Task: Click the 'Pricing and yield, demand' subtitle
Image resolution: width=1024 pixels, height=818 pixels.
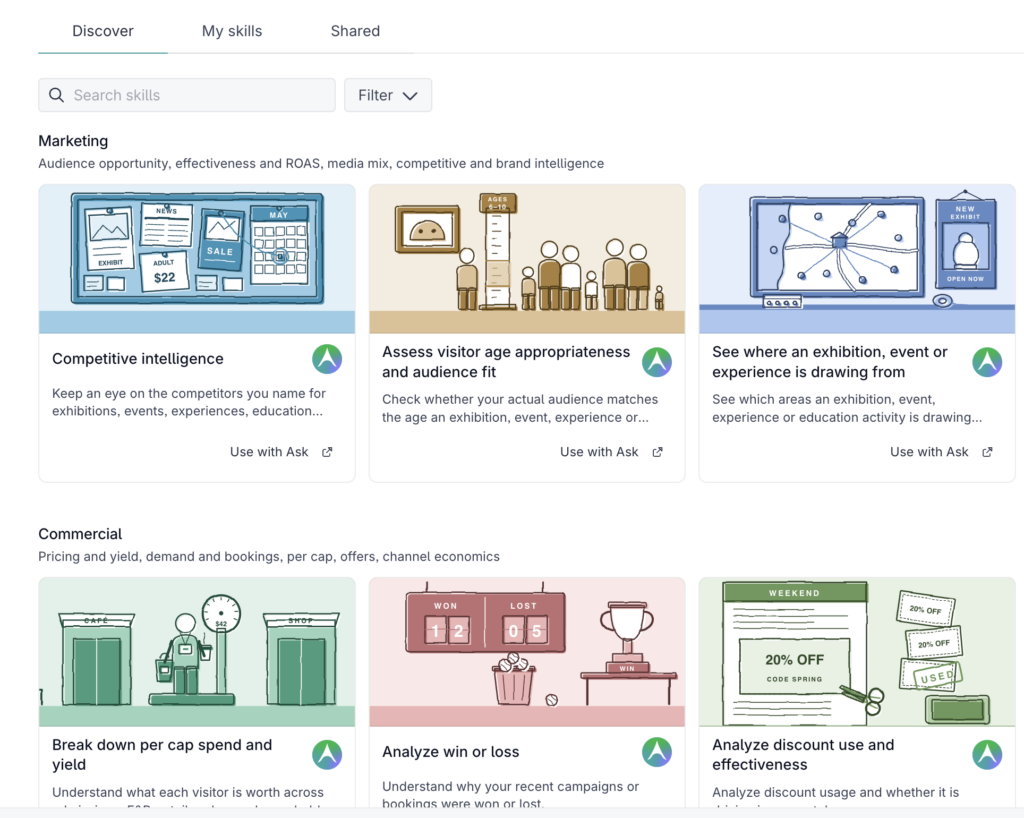Action: click(269, 556)
